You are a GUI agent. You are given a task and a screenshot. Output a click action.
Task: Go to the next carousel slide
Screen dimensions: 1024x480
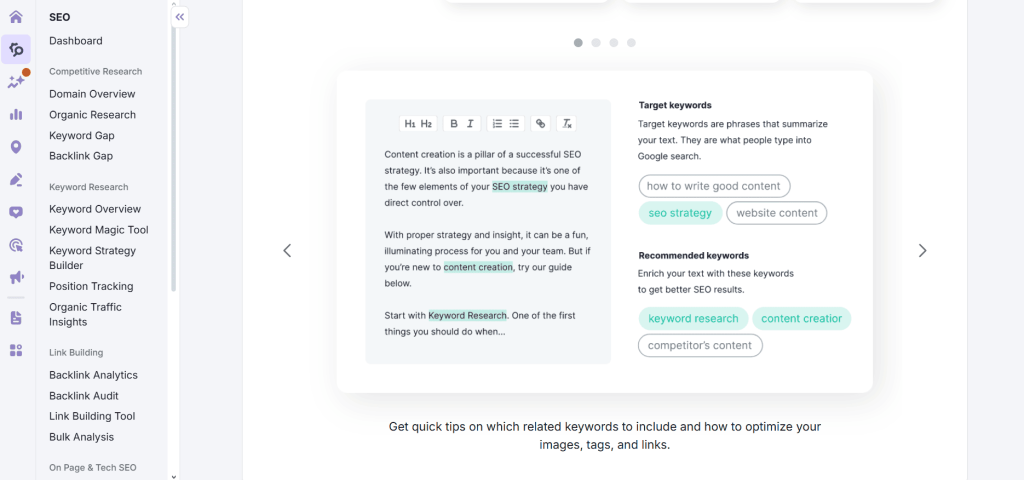coord(922,251)
